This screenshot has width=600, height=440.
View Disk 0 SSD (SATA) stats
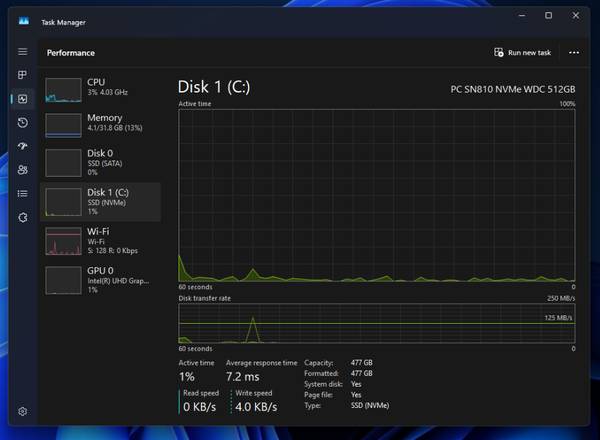100,164
